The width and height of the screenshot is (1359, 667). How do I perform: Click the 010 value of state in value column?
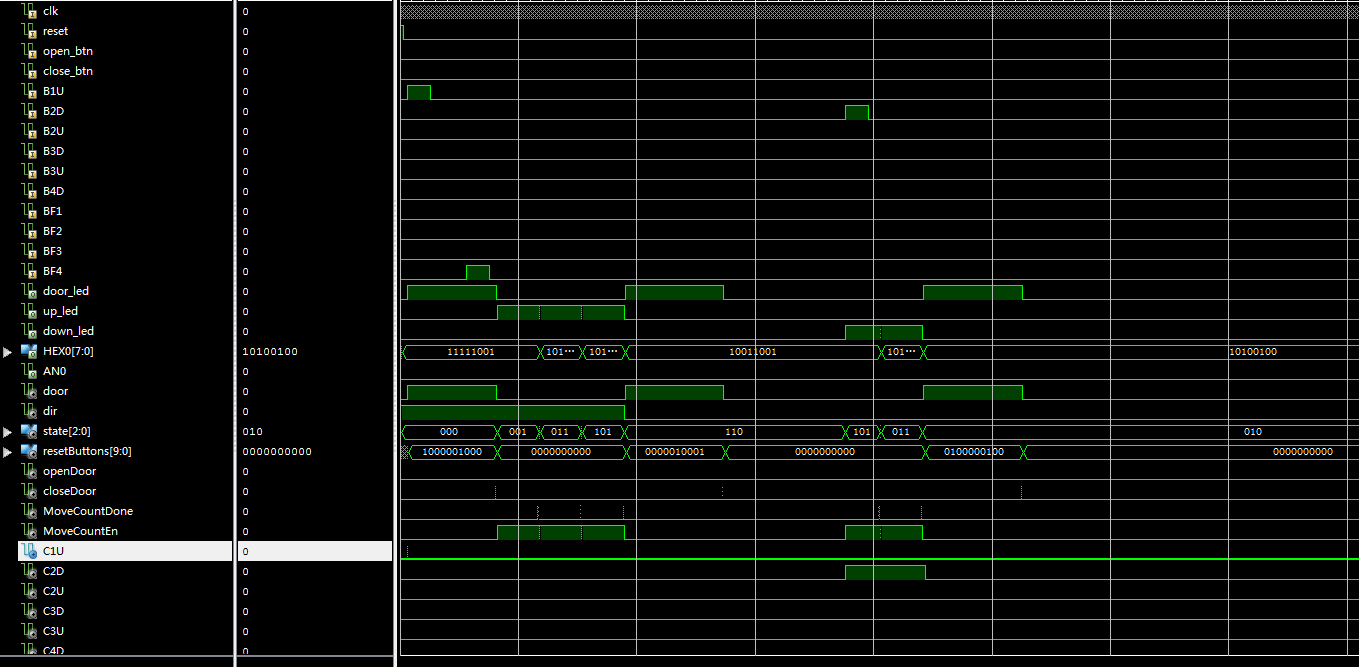click(x=253, y=431)
